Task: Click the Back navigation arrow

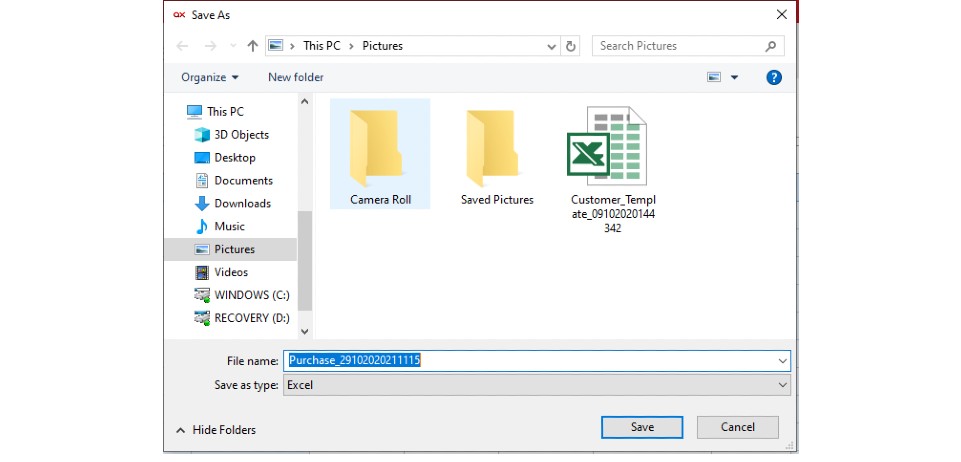Action: pyautogui.click(x=182, y=46)
